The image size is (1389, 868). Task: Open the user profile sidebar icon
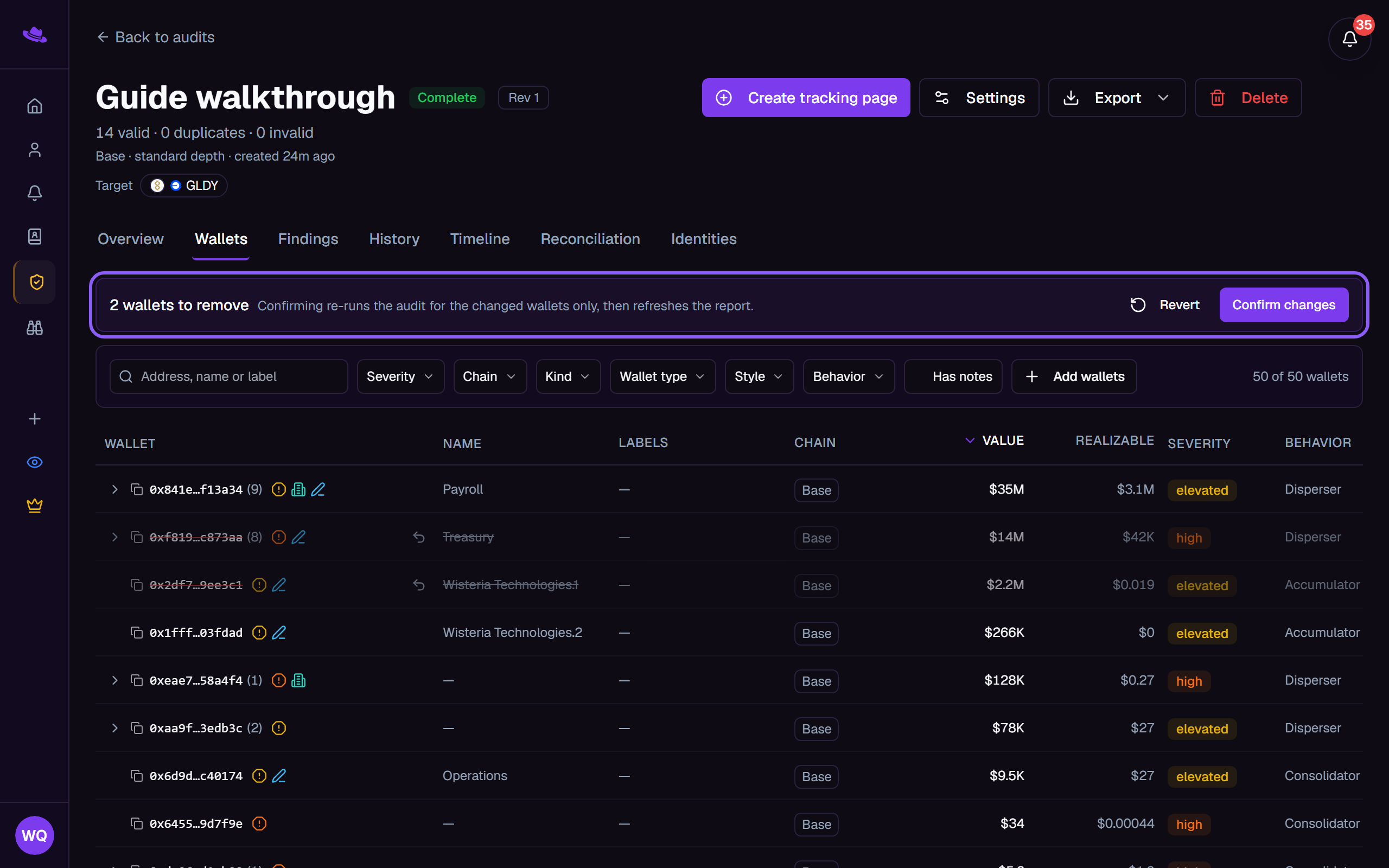coord(34,150)
